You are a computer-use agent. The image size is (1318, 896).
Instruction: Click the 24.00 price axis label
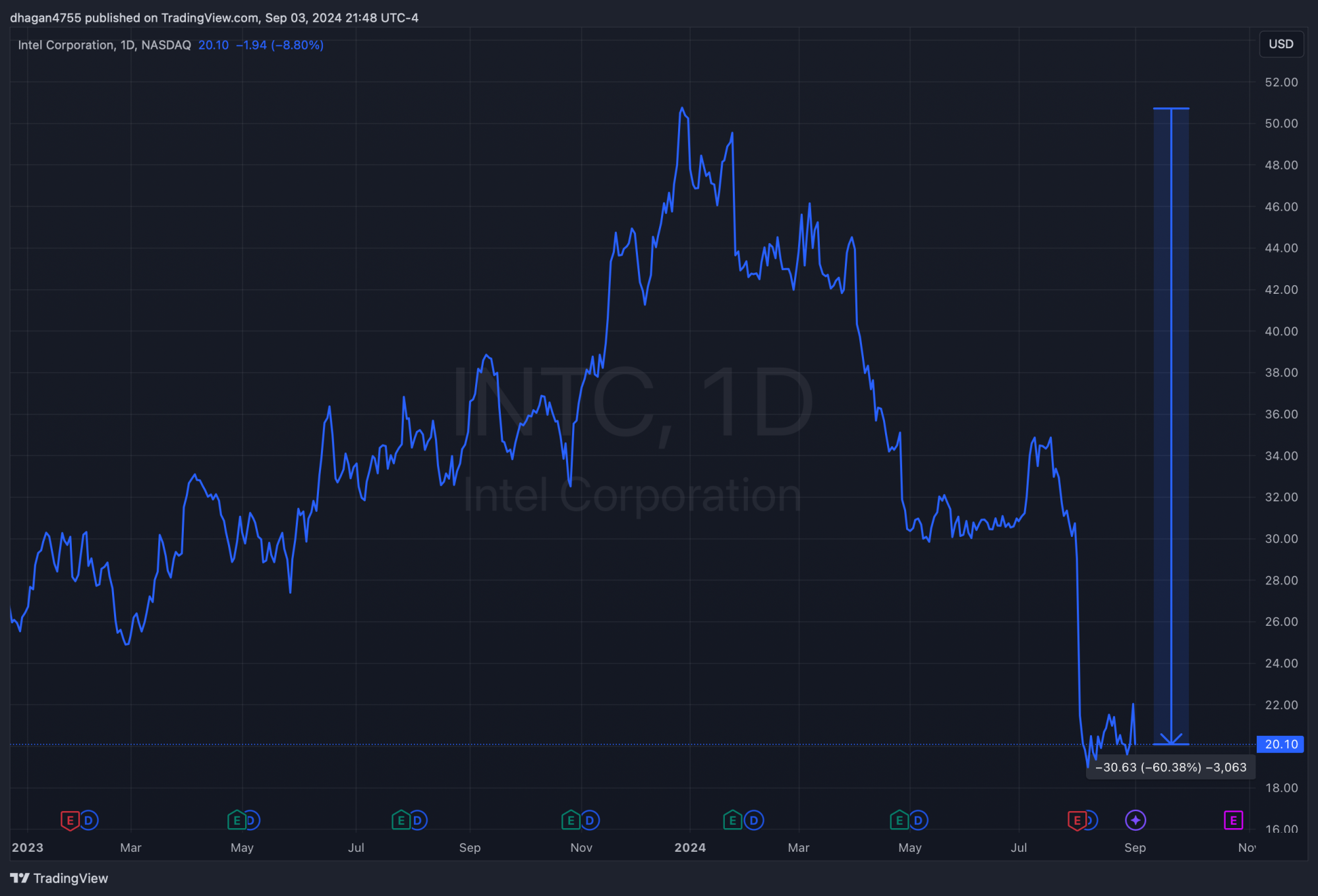coord(1281,663)
